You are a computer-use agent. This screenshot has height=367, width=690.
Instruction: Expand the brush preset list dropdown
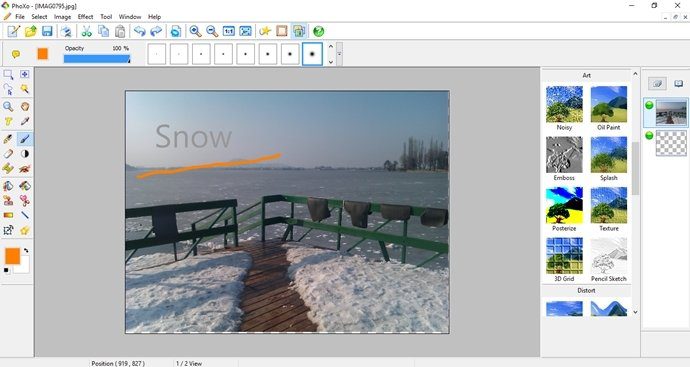(x=339, y=54)
